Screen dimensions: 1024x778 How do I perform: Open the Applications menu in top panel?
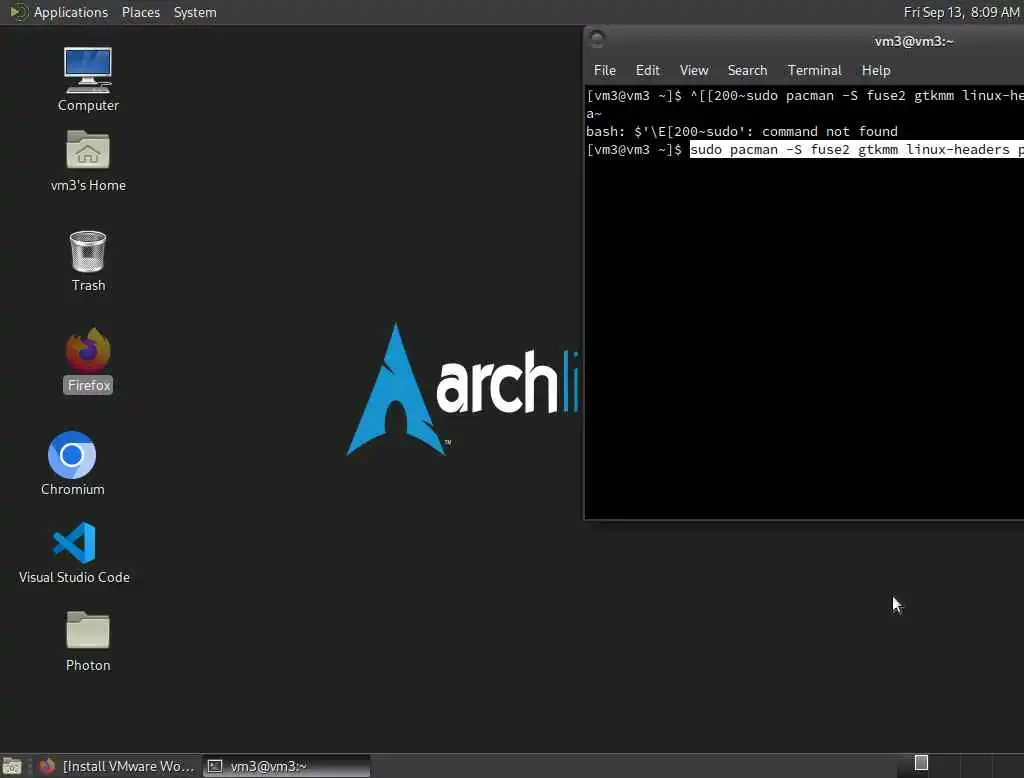pyautogui.click(x=71, y=12)
